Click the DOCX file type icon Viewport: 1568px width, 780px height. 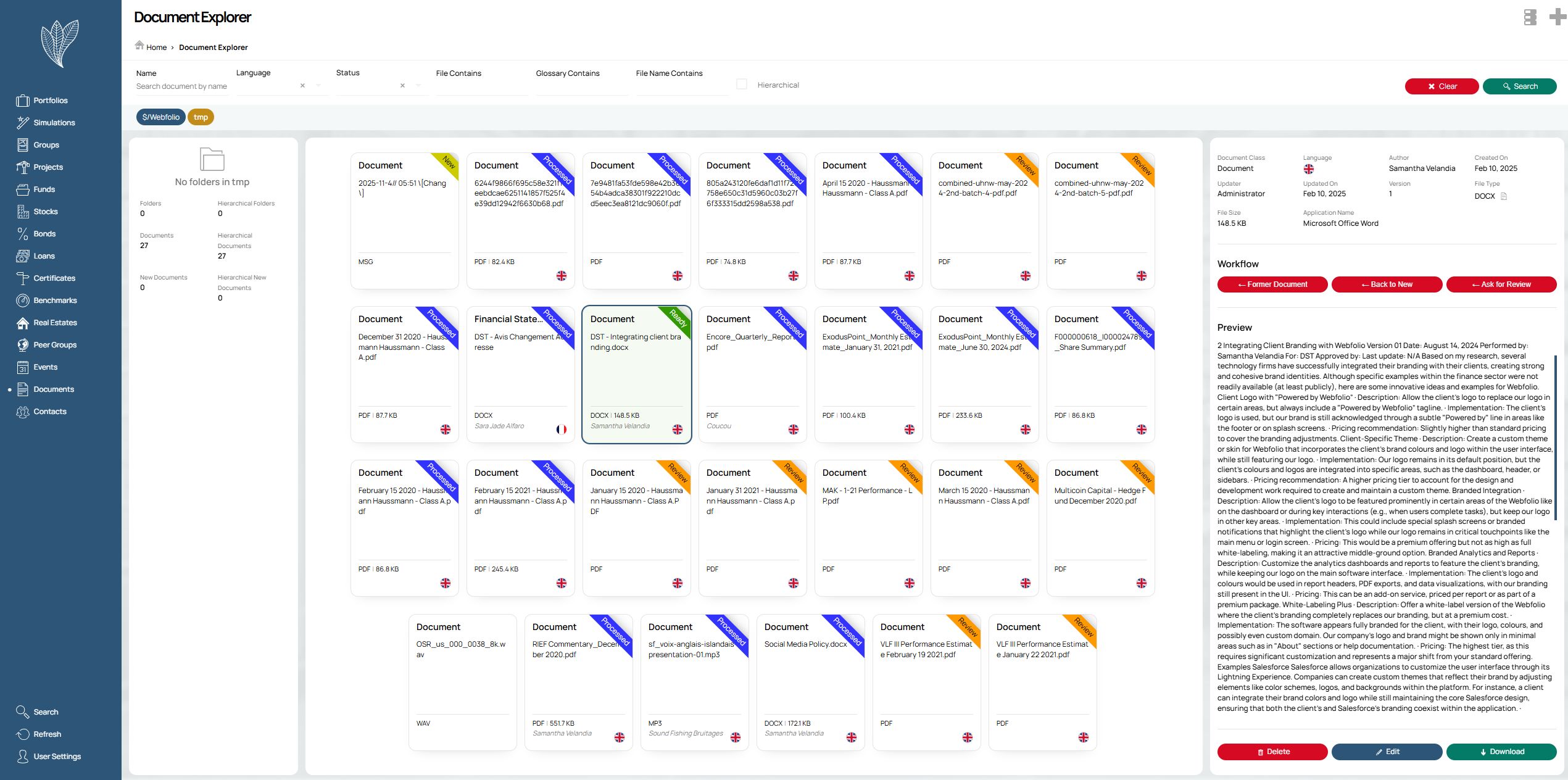[x=1504, y=196]
